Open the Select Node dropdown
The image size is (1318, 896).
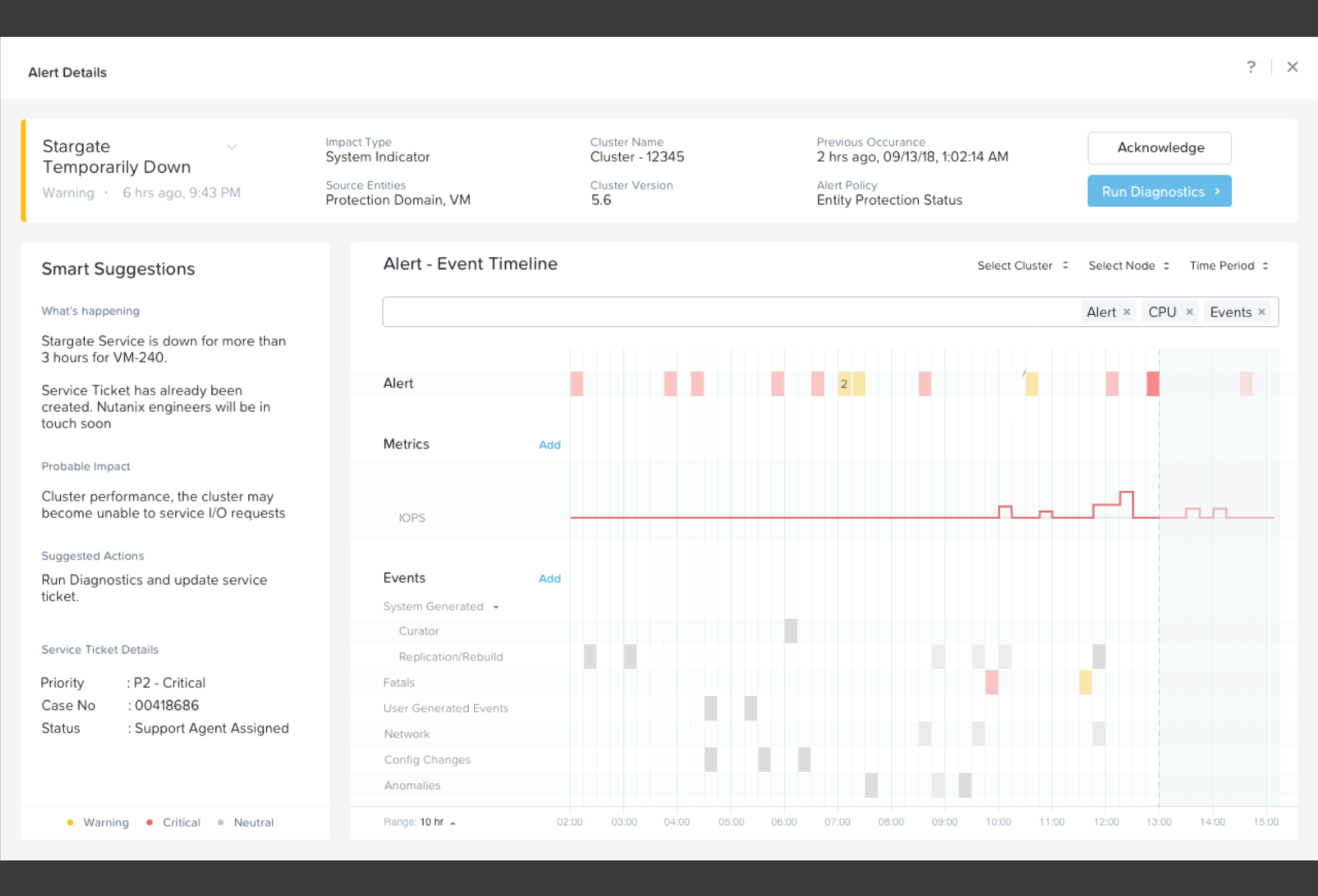1128,265
